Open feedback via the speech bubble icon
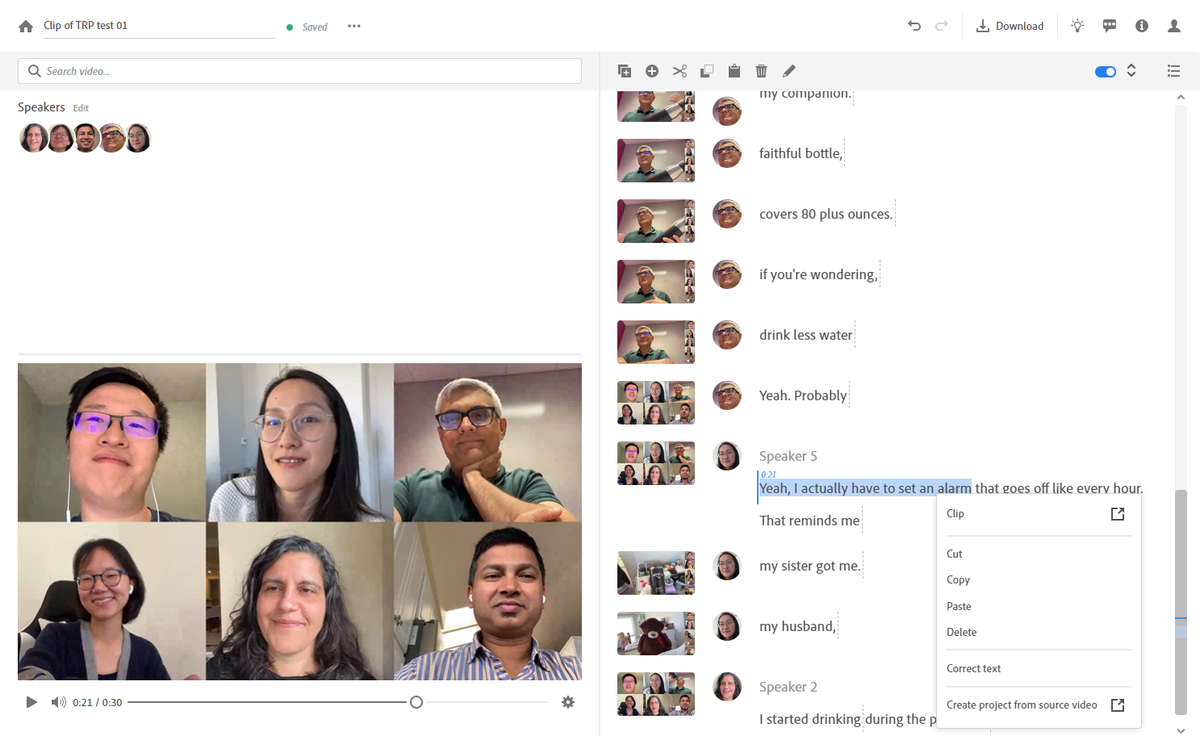Image resolution: width=1200 pixels, height=736 pixels. [x=1109, y=26]
